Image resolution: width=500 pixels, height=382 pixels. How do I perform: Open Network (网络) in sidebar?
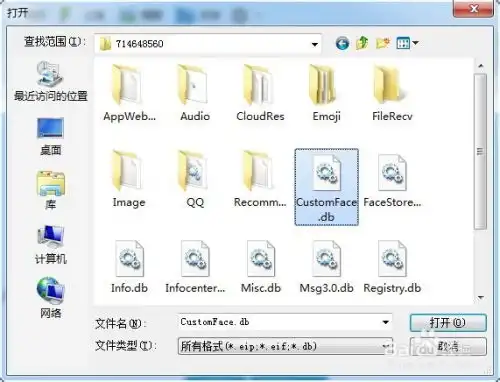[51, 298]
